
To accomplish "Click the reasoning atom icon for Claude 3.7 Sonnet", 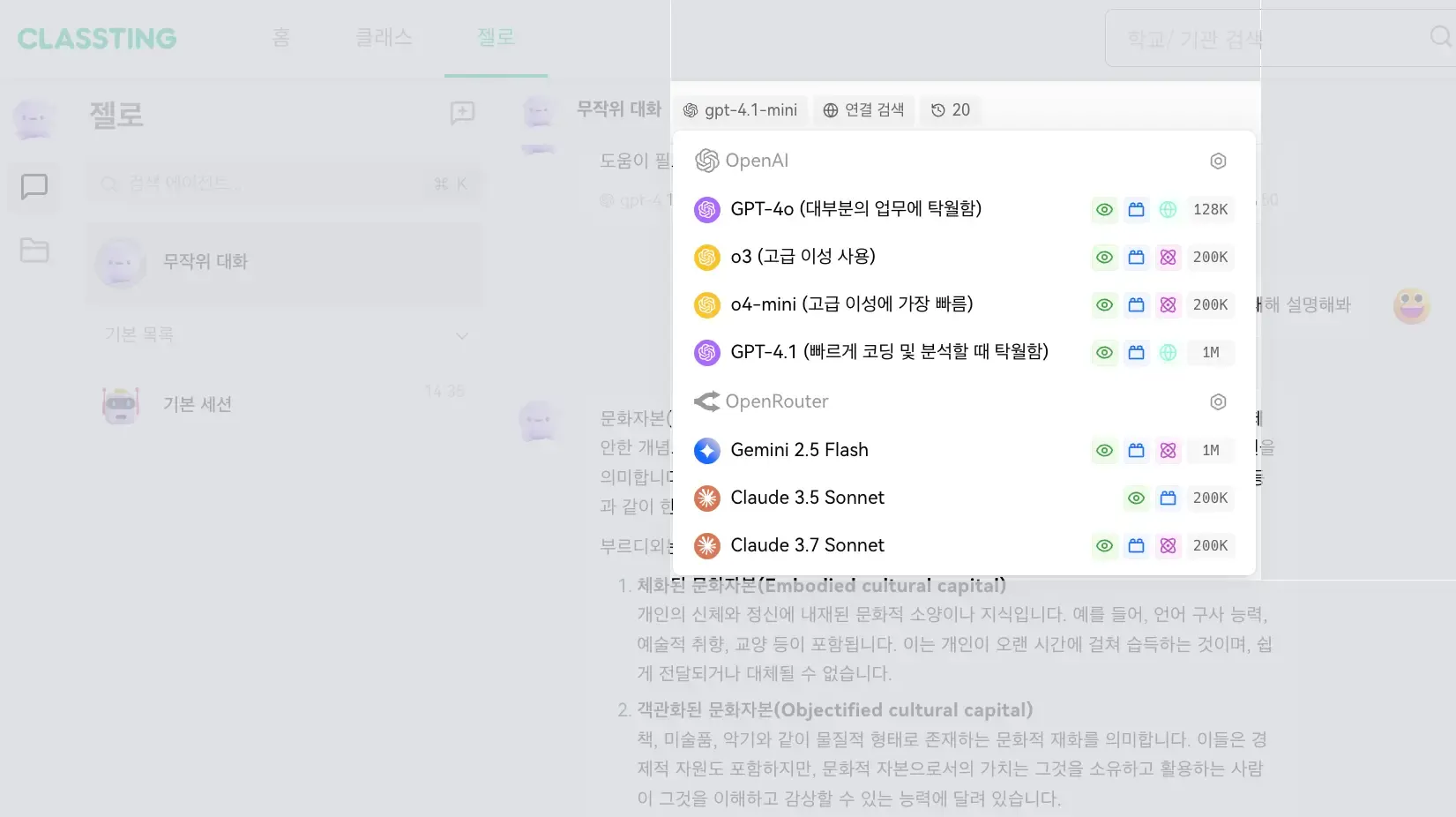I will pos(1168,545).
